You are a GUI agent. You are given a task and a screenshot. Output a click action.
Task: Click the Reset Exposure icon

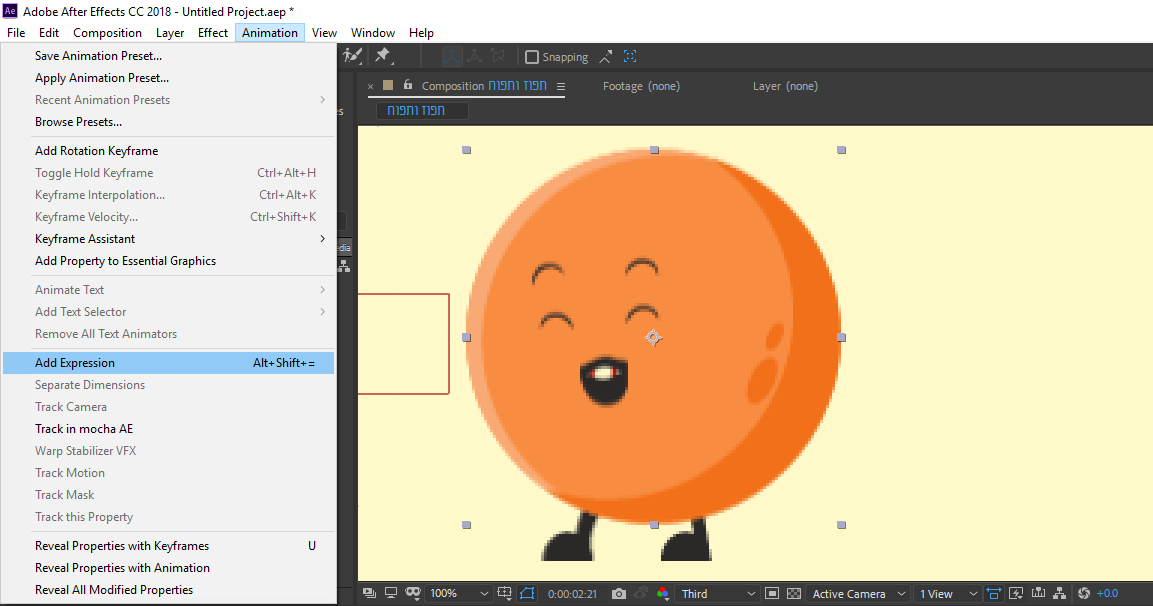click(1084, 594)
